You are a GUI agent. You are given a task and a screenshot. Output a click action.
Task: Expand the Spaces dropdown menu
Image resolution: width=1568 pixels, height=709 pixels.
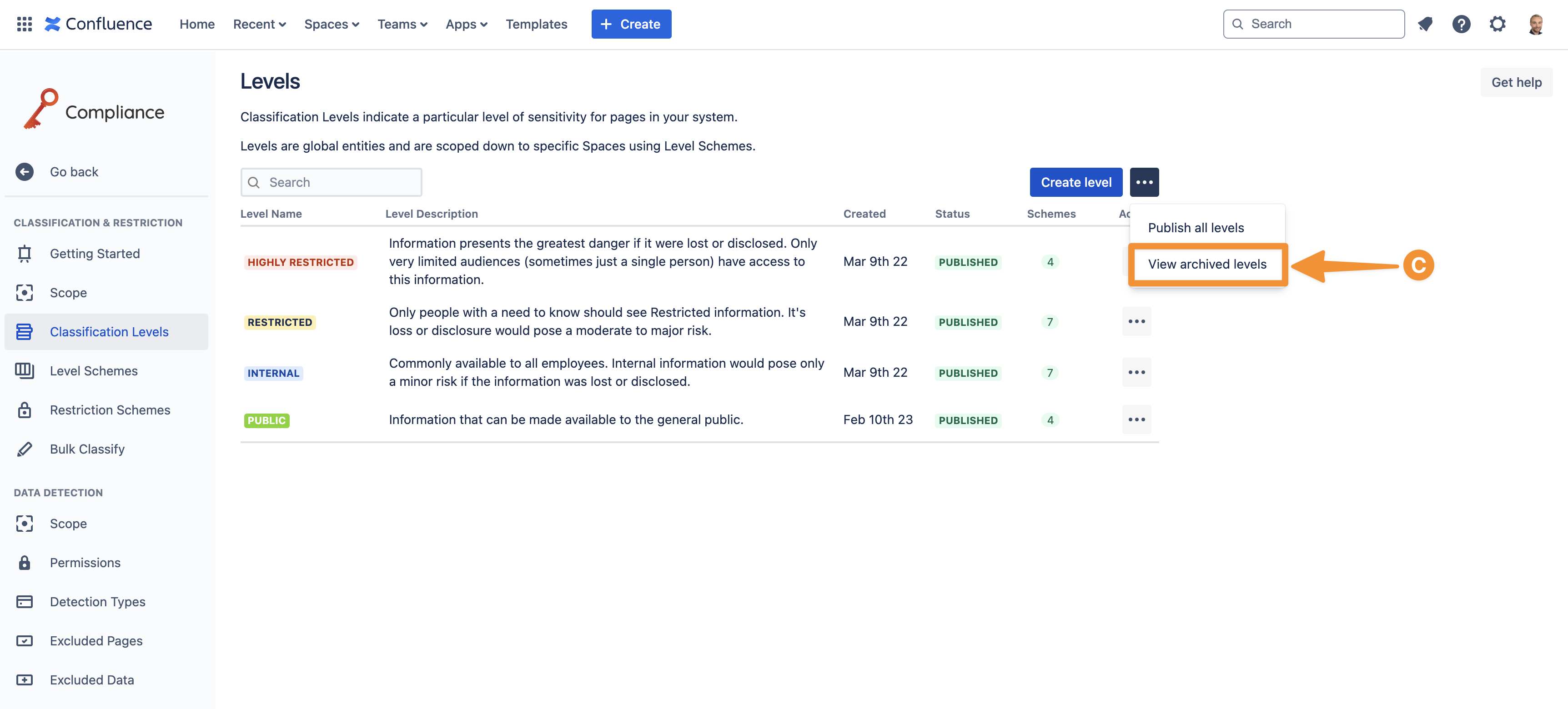pyautogui.click(x=331, y=25)
